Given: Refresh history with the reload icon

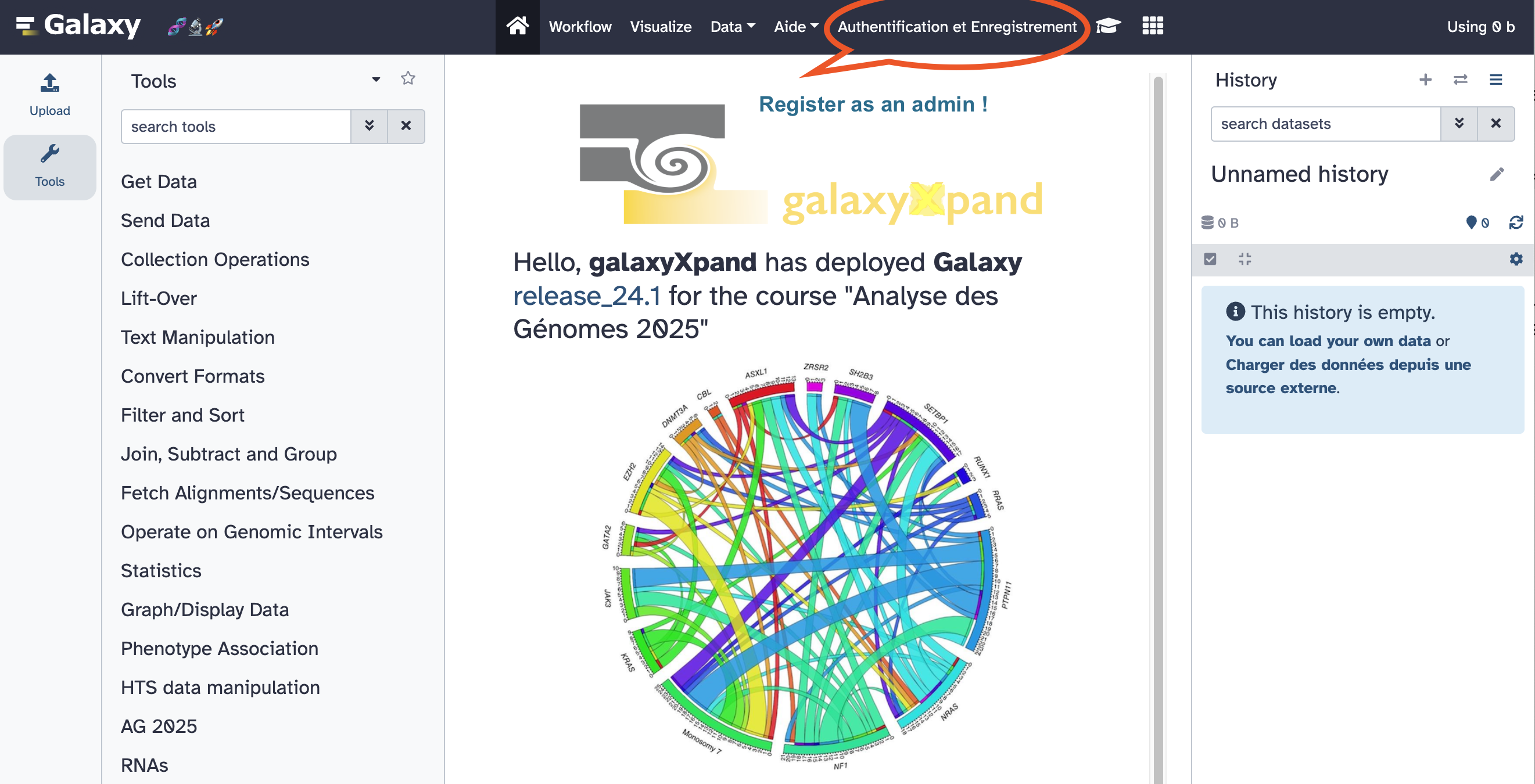Looking at the screenshot, I should click(1515, 223).
